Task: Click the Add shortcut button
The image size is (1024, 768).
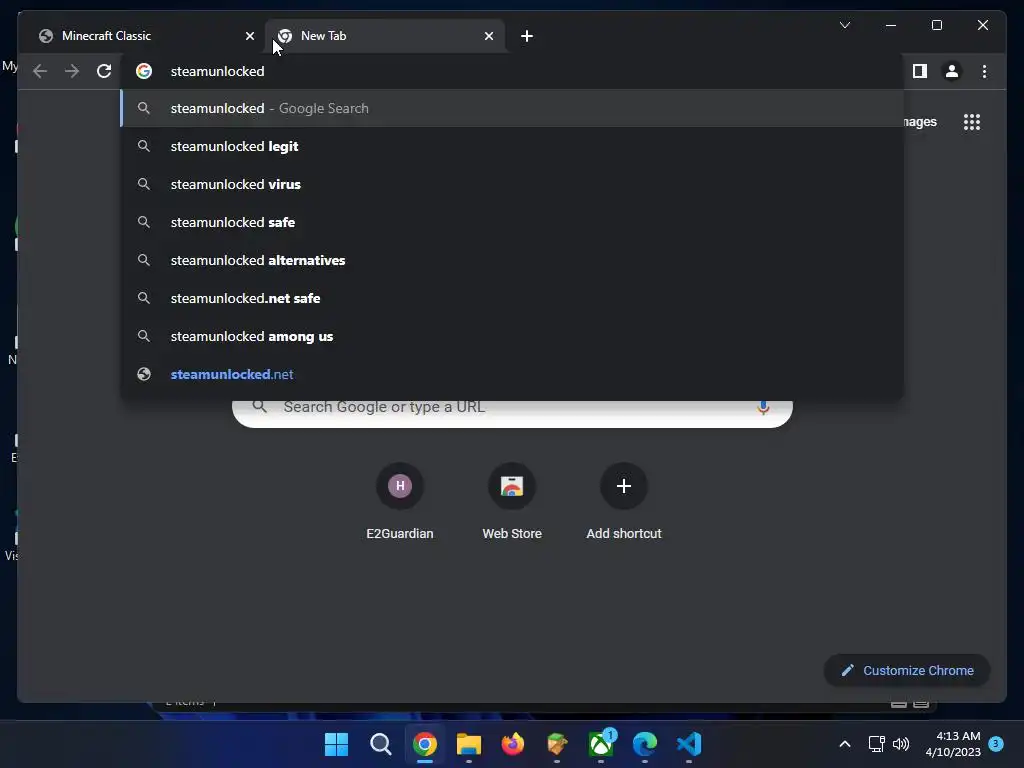Action: coord(624,502)
